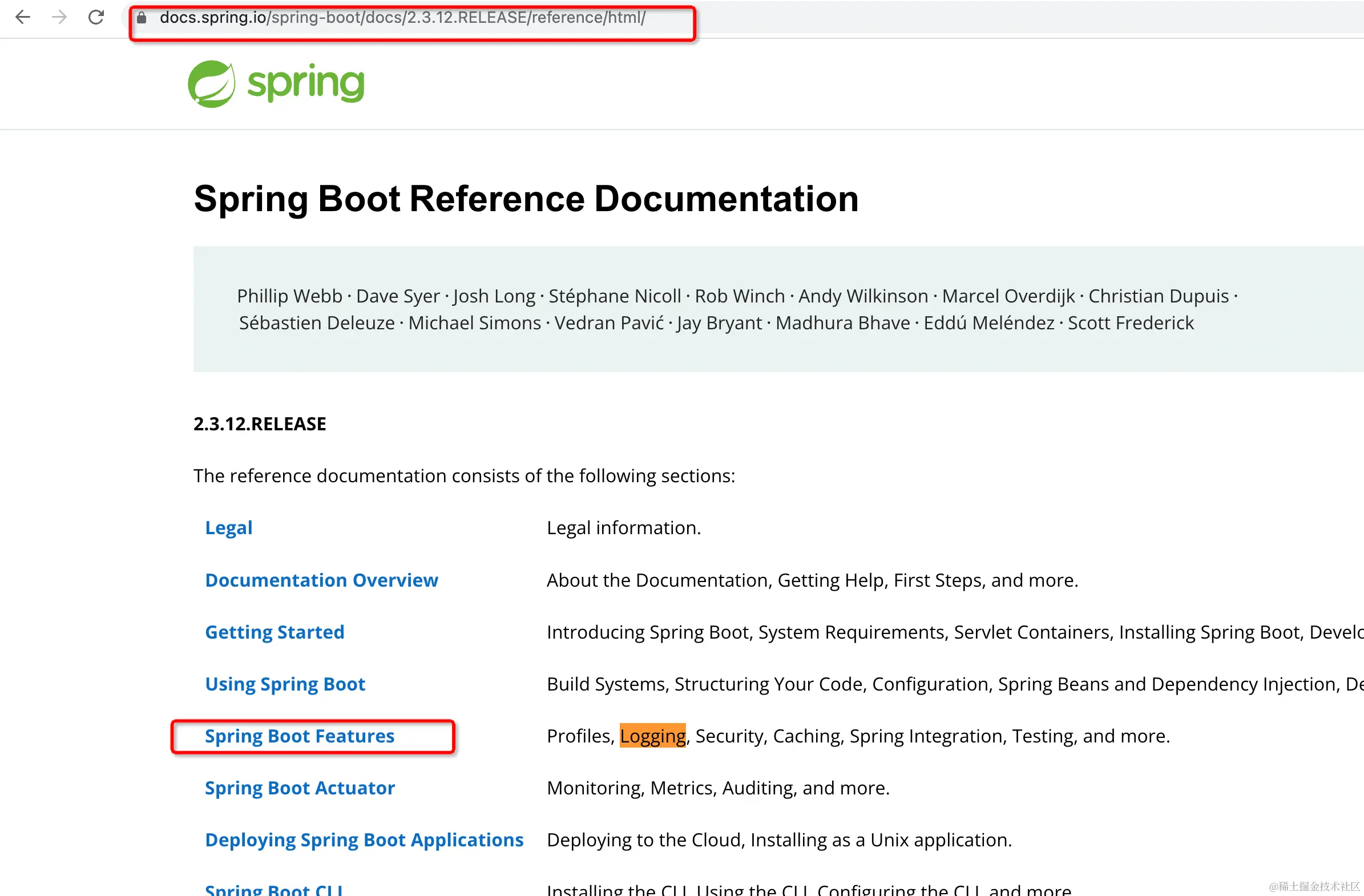This screenshot has width=1364, height=896.
Task: Click author name Phillip Webb
Action: tap(289, 296)
